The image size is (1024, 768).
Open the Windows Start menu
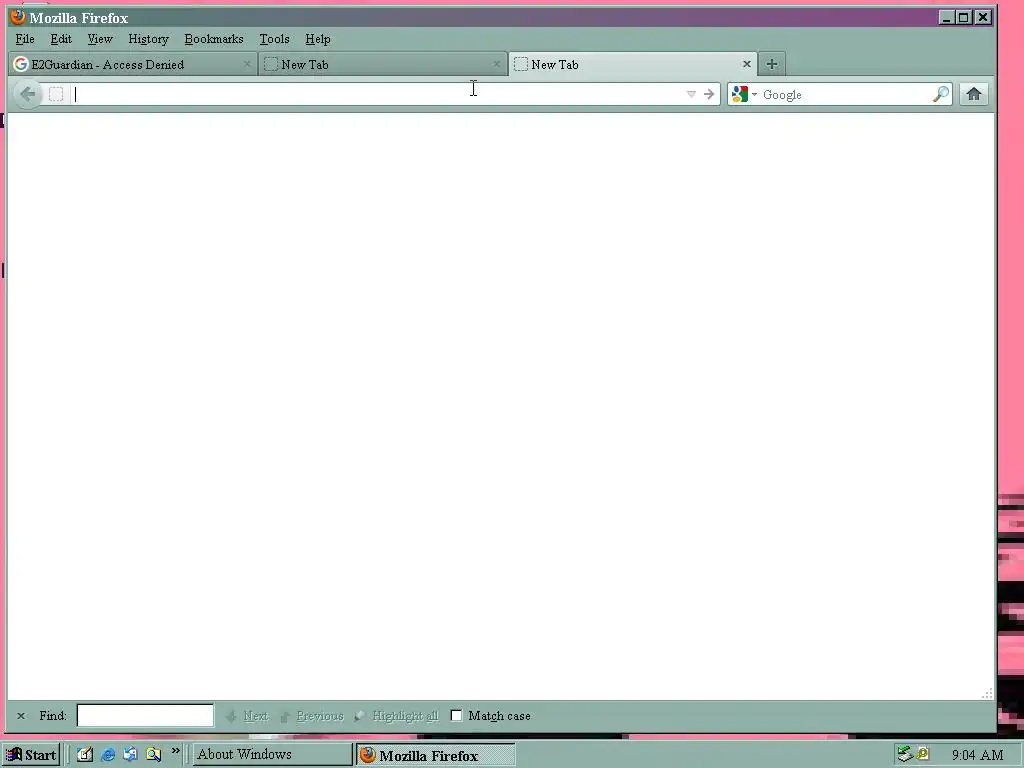31,755
